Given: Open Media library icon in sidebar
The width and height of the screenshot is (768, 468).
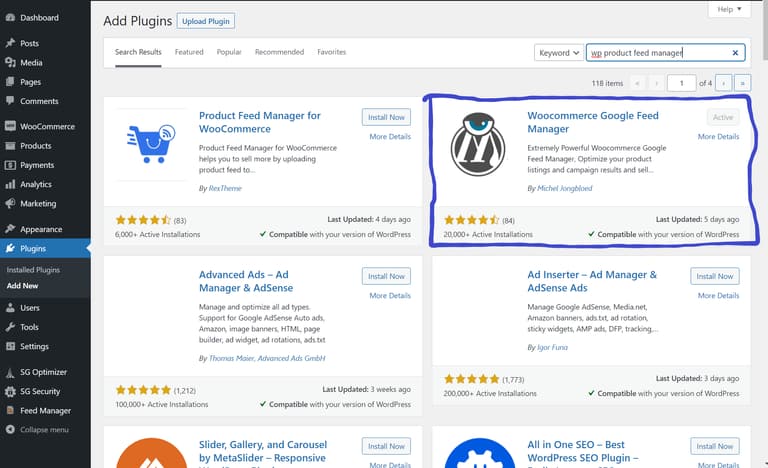Looking at the screenshot, I should [10, 62].
